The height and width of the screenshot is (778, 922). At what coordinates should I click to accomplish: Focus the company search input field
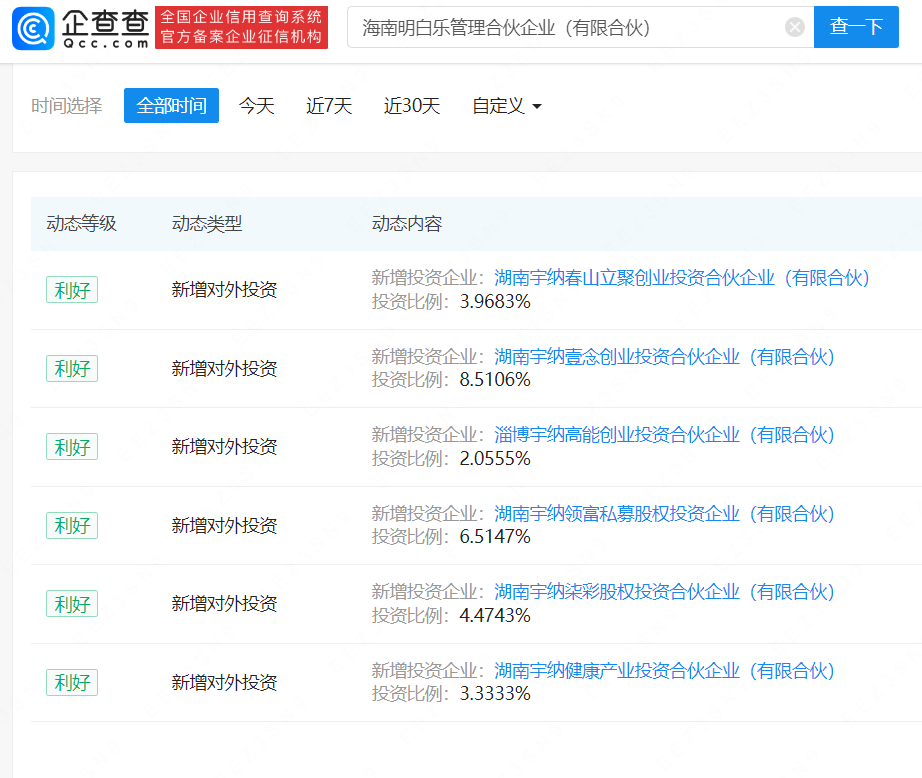tap(580, 27)
